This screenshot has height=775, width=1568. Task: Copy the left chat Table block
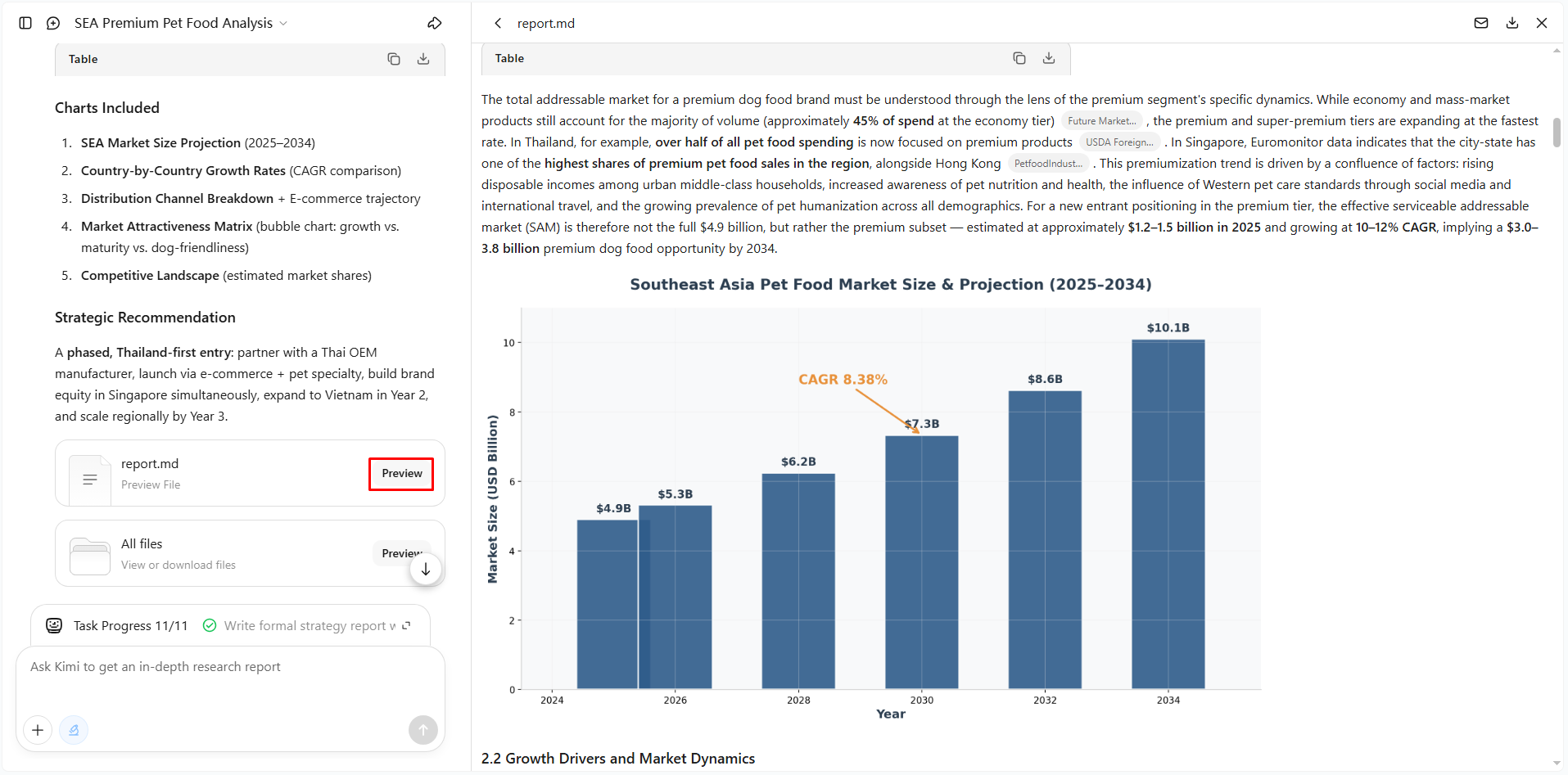(394, 59)
